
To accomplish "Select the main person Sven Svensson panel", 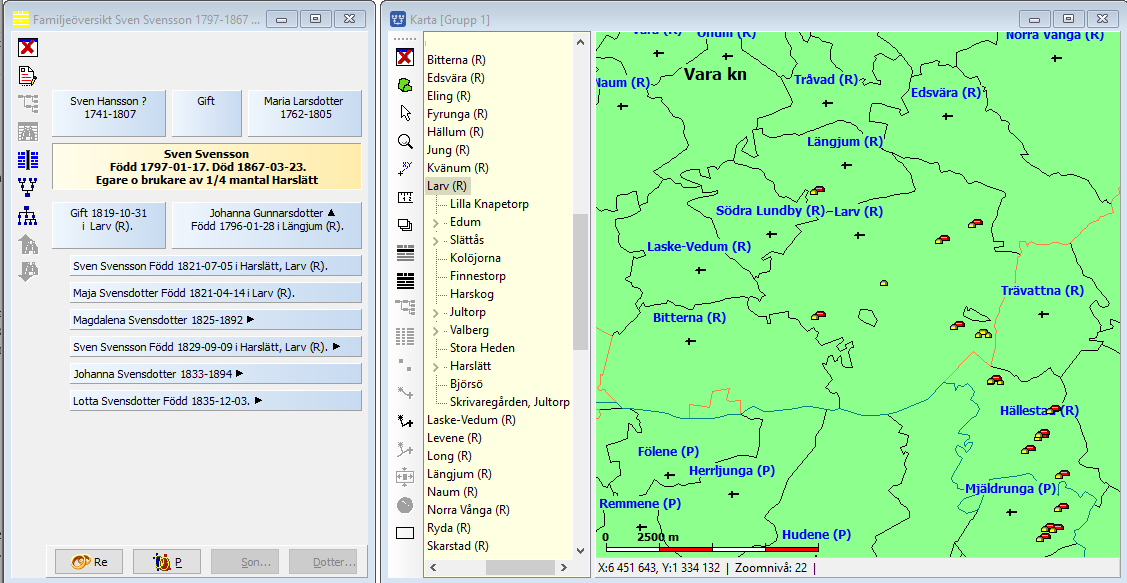I will (x=206, y=167).
